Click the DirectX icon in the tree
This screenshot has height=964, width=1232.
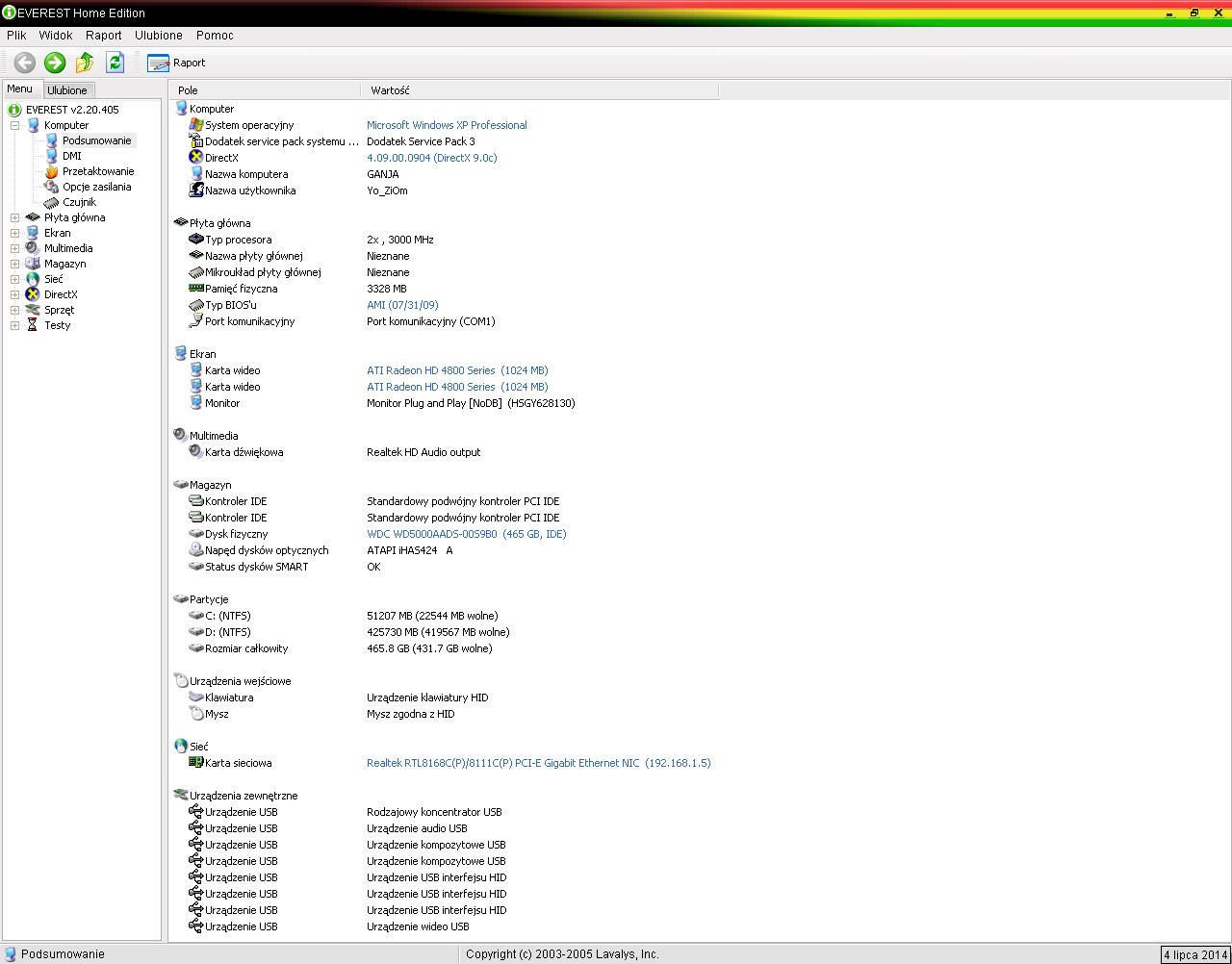point(33,294)
